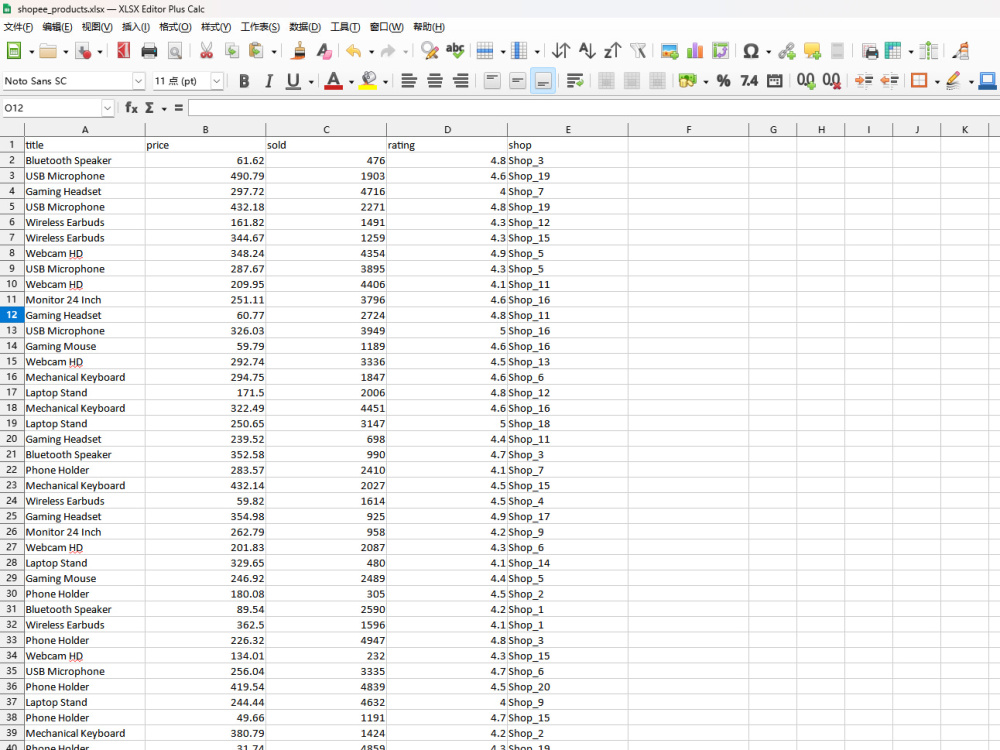The height and width of the screenshot is (750, 1000).
Task: Toggle center horizontally alignment
Action: click(x=435, y=81)
